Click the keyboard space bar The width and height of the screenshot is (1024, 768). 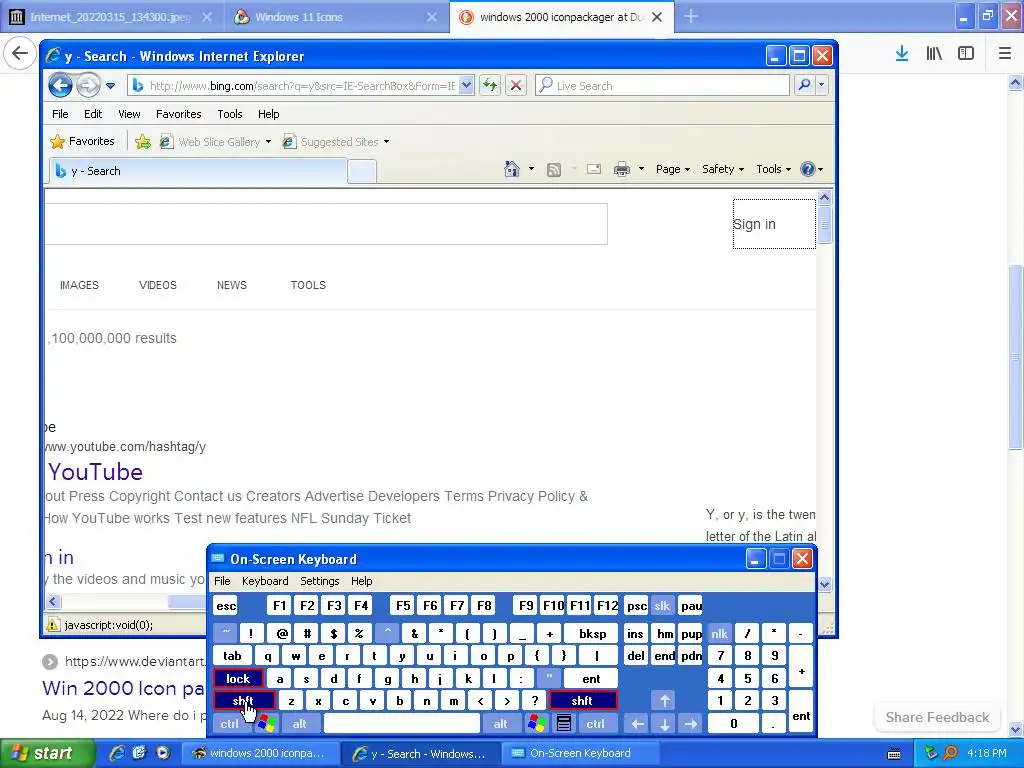pyautogui.click(x=402, y=723)
